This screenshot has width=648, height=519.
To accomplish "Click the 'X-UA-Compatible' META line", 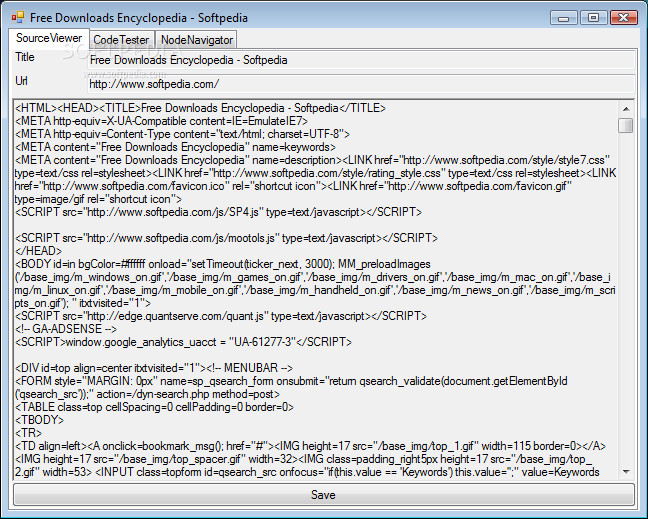I will click(162, 121).
